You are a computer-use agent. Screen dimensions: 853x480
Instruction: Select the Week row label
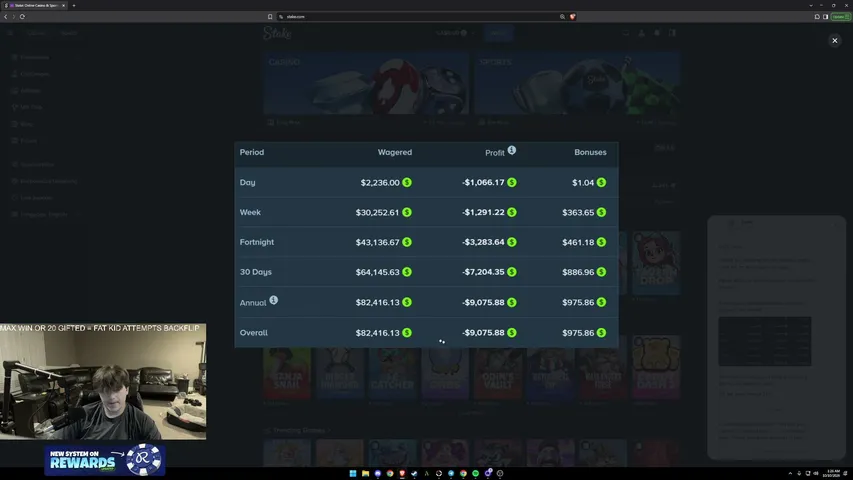[250, 212]
